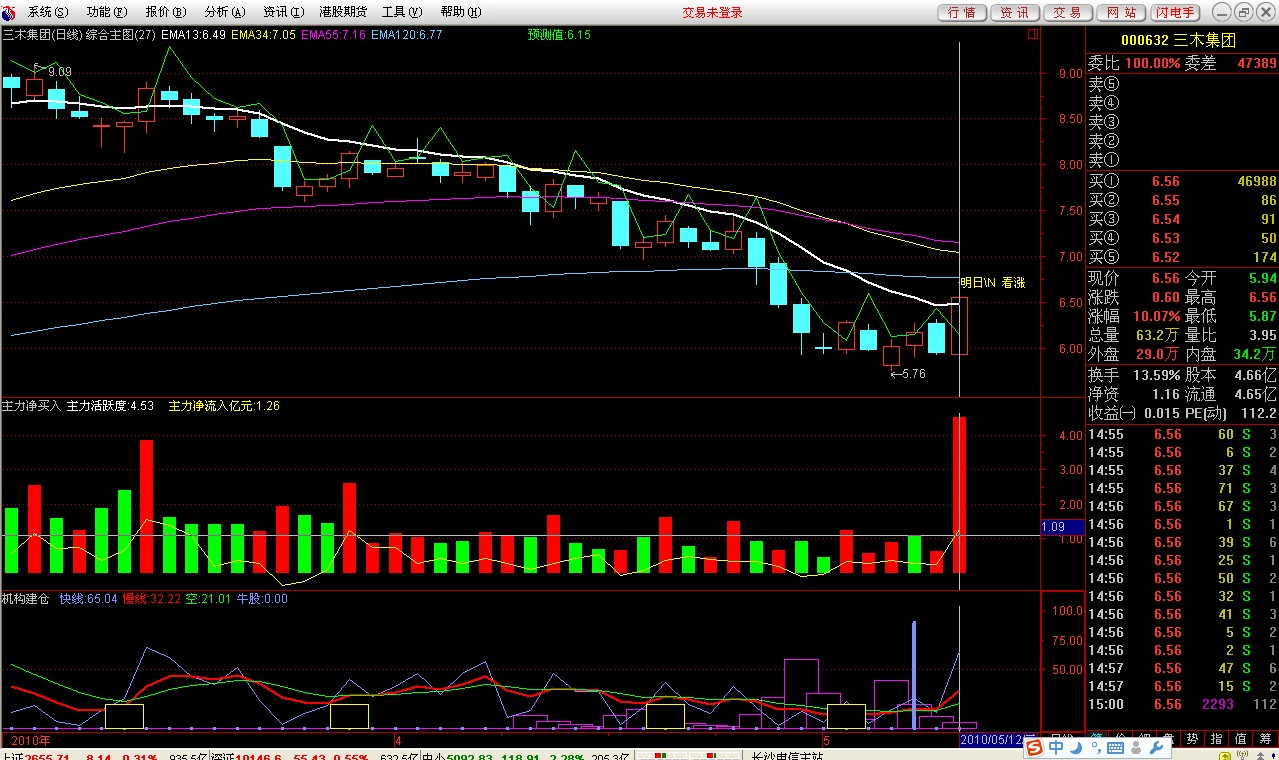Click the 委比 100.00% value
1279x760 pixels.
point(1152,63)
